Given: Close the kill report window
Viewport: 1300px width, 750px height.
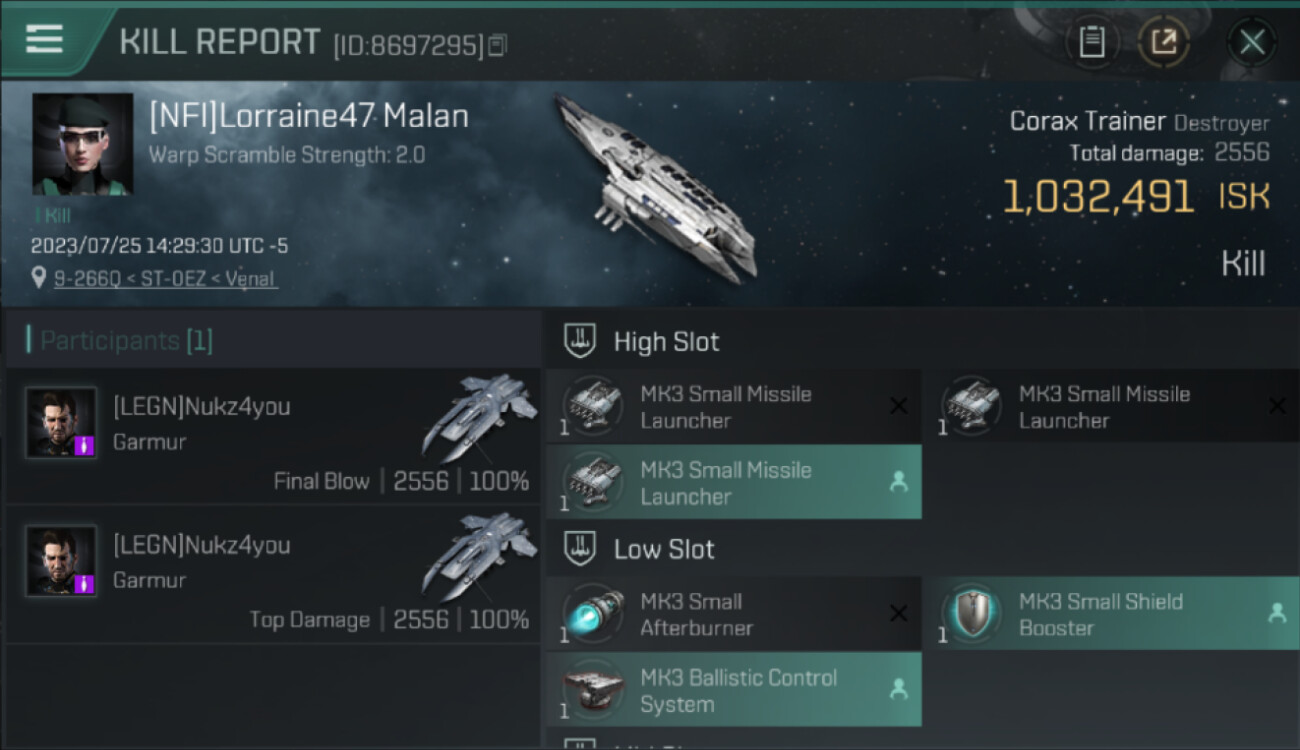Looking at the screenshot, I should pyautogui.click(x=1252, y=42).
